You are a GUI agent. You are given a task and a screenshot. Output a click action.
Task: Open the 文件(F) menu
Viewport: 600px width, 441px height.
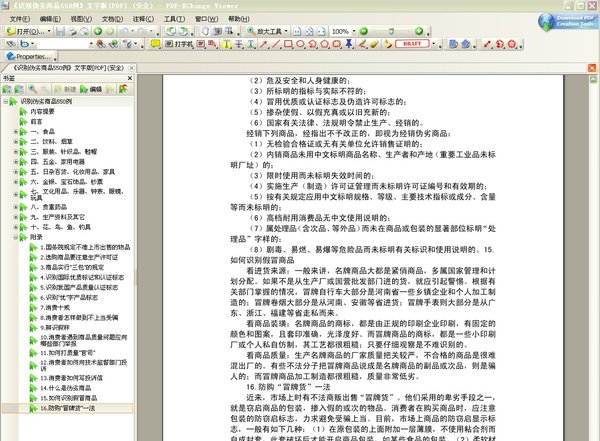point(20,19)
